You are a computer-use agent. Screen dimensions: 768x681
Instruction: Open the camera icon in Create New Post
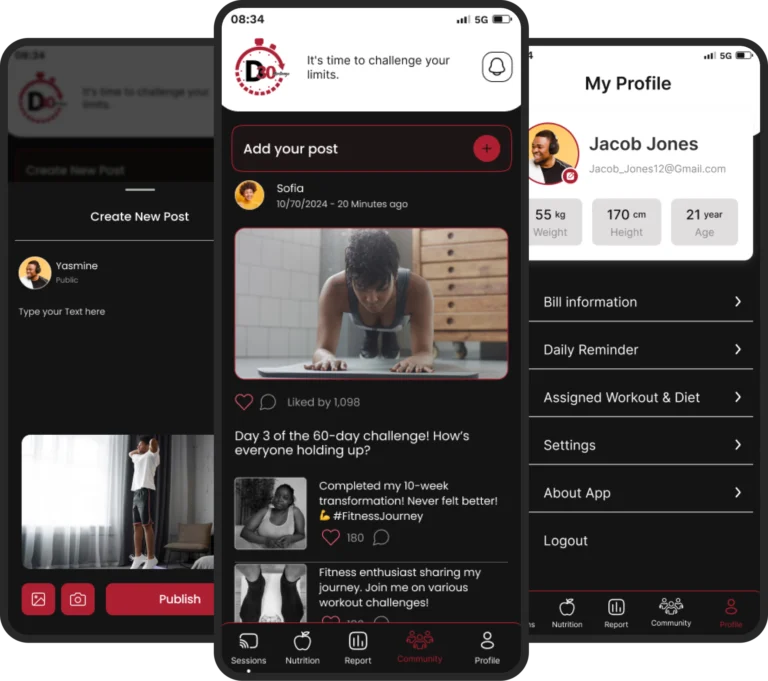pyautogui.click(x=77, y=599)
